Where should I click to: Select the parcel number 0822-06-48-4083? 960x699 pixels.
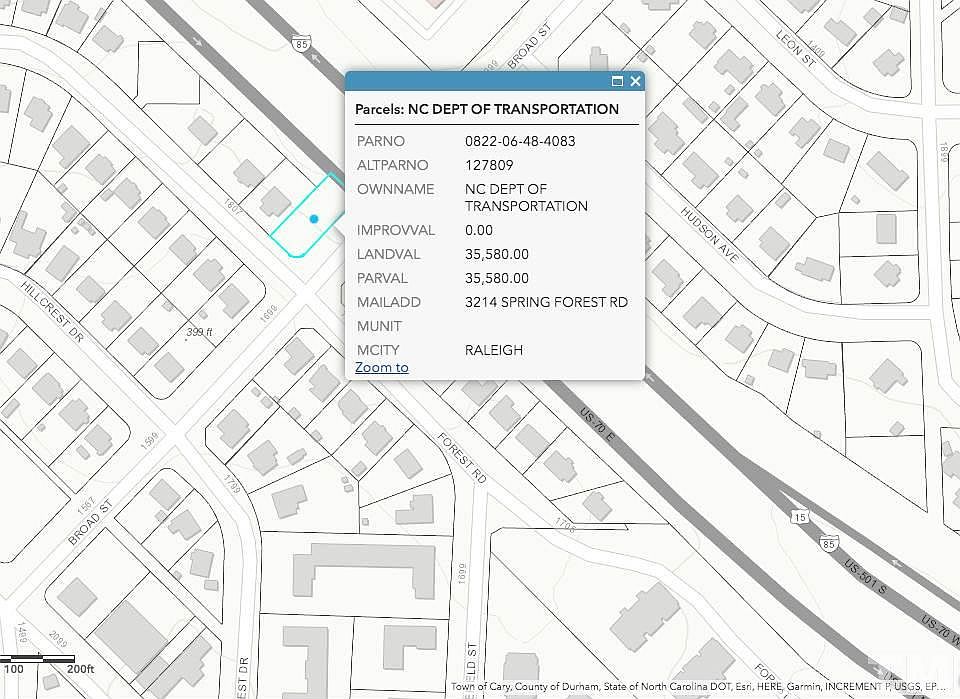[520, 141]
